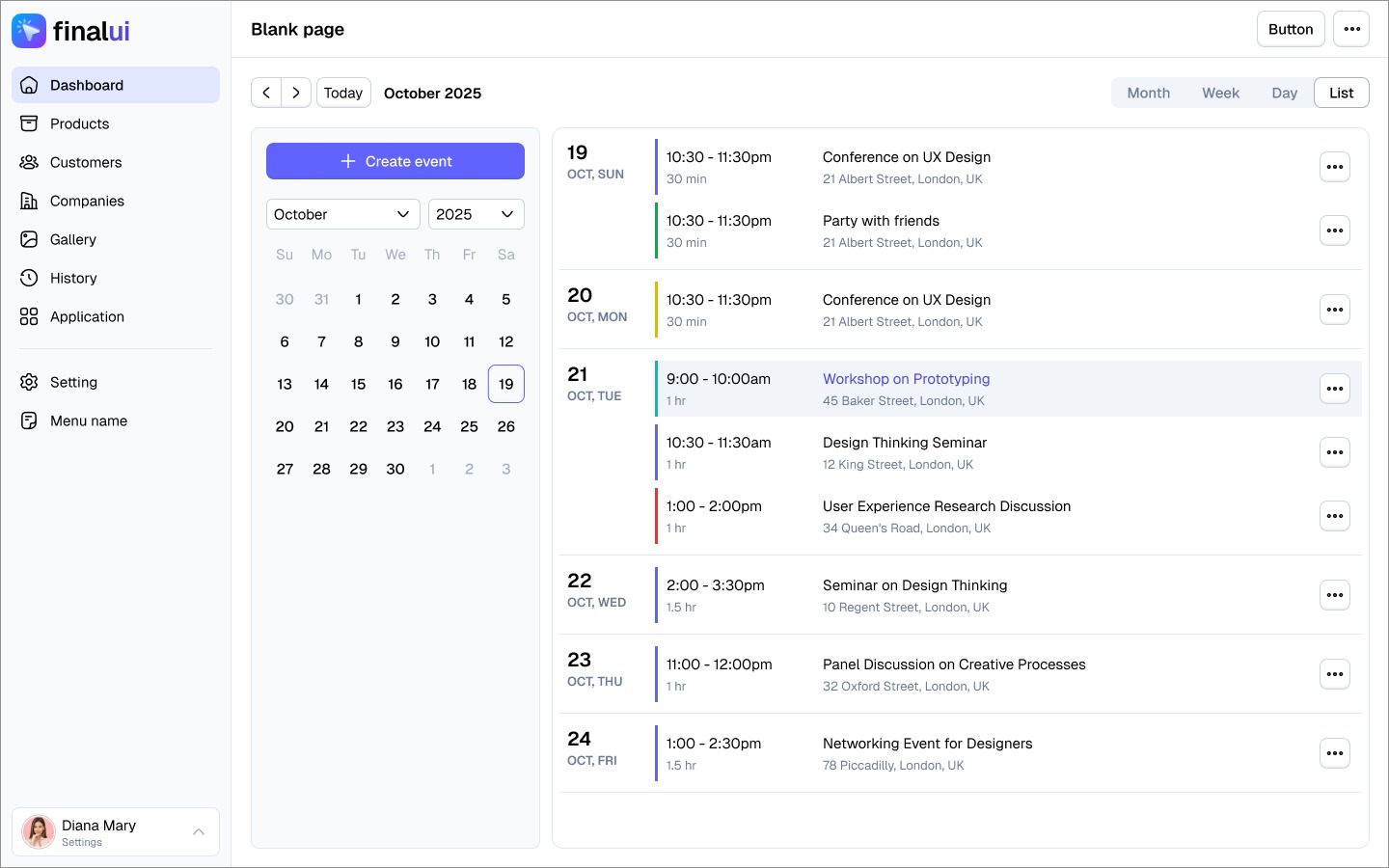Select the Week view tab
Image resolution: width=1389 pixels, height=868 pixels.
(1220, 93)
